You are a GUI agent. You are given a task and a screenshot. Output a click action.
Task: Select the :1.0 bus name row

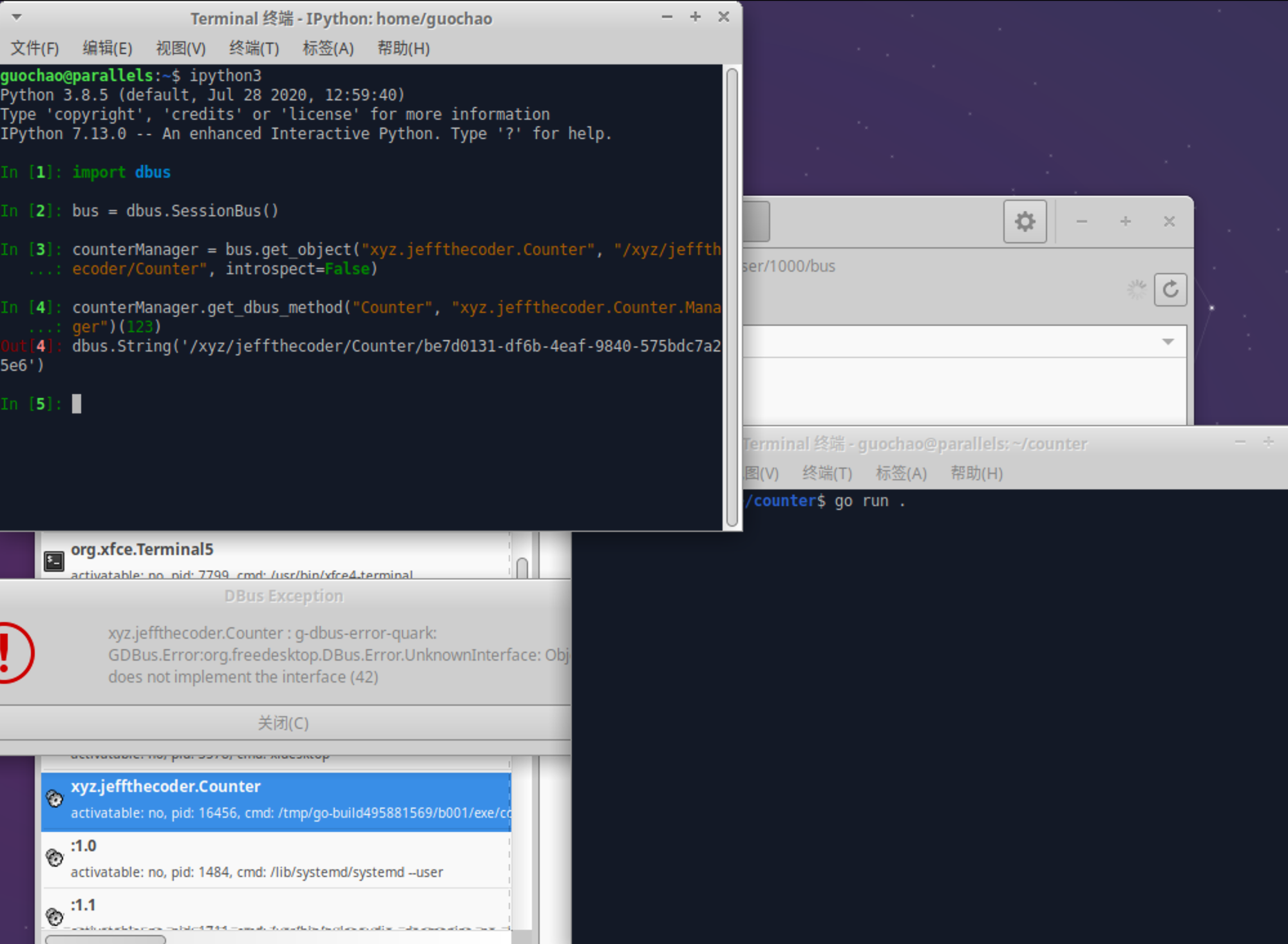point(276,860)
